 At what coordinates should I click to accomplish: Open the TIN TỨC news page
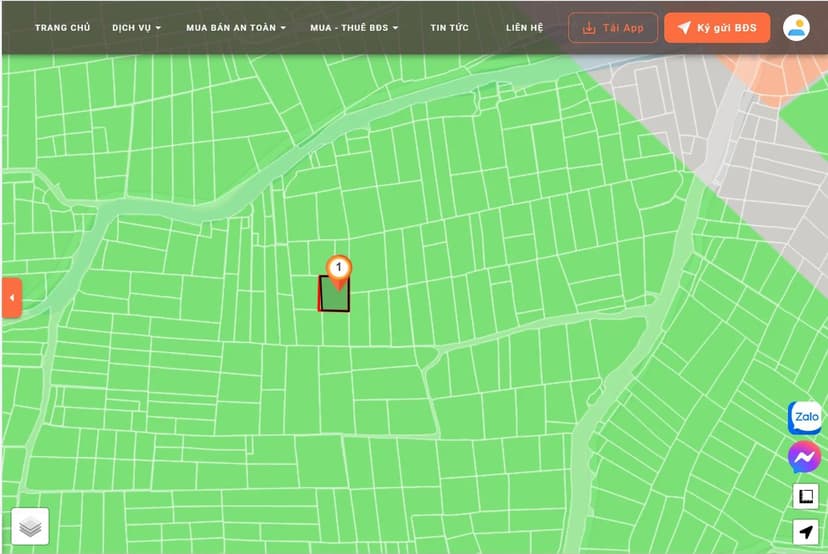449,27
